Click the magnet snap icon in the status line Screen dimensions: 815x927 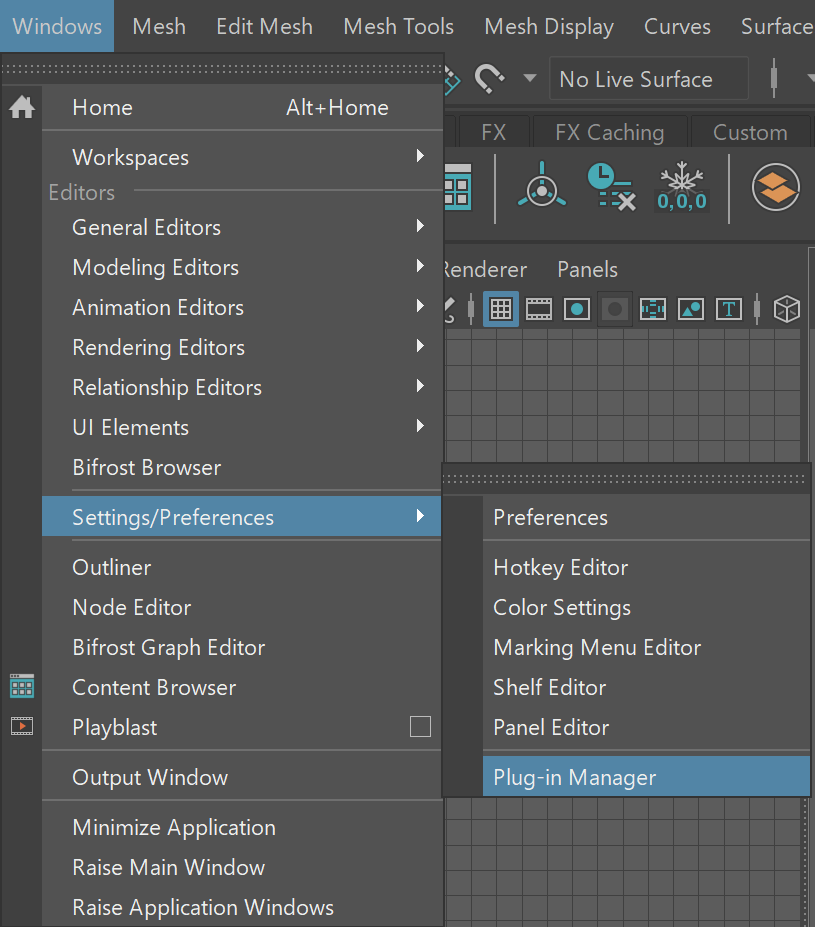point(489,78)
